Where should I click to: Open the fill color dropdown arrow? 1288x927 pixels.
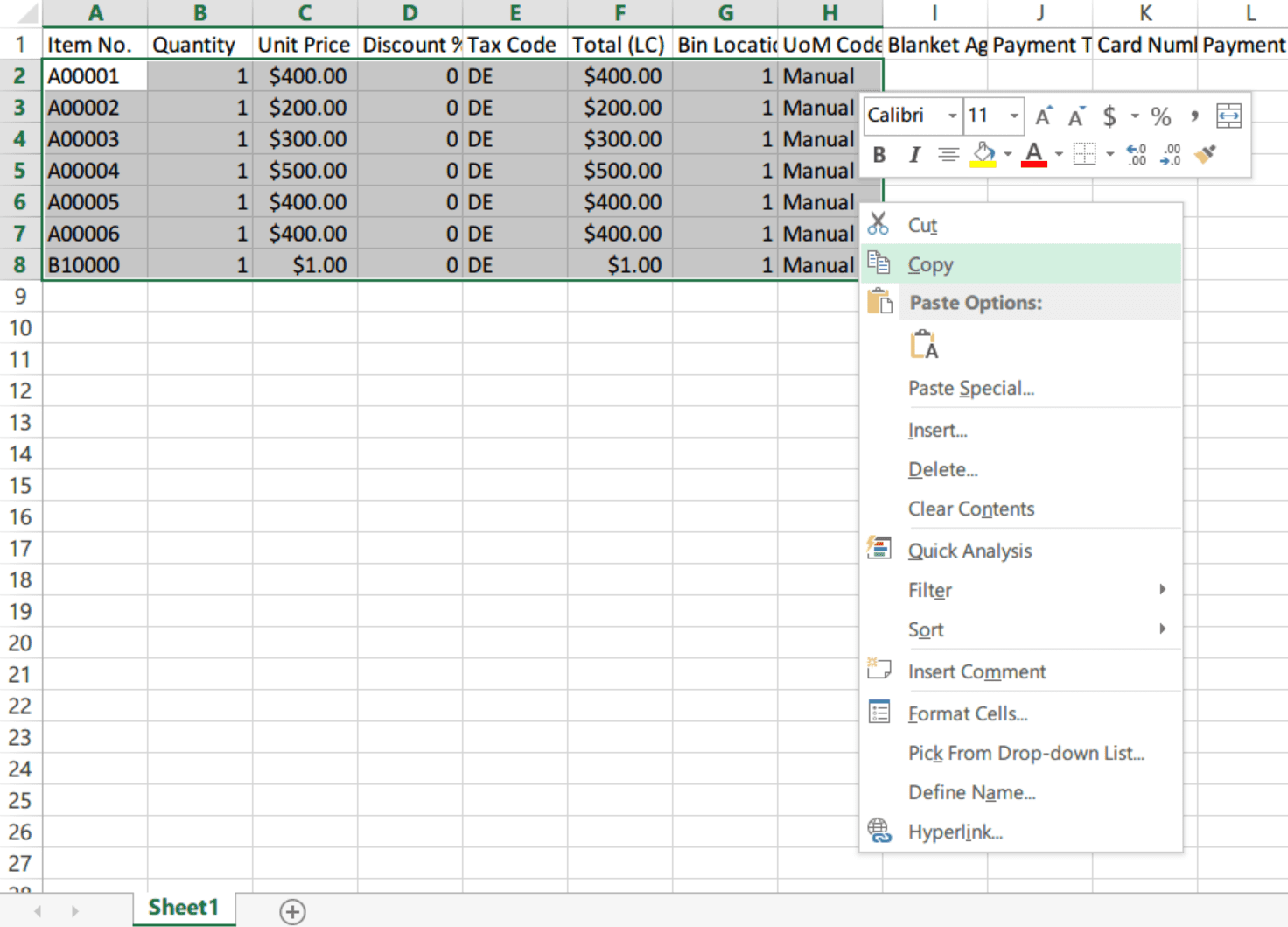coord(1008,155)
